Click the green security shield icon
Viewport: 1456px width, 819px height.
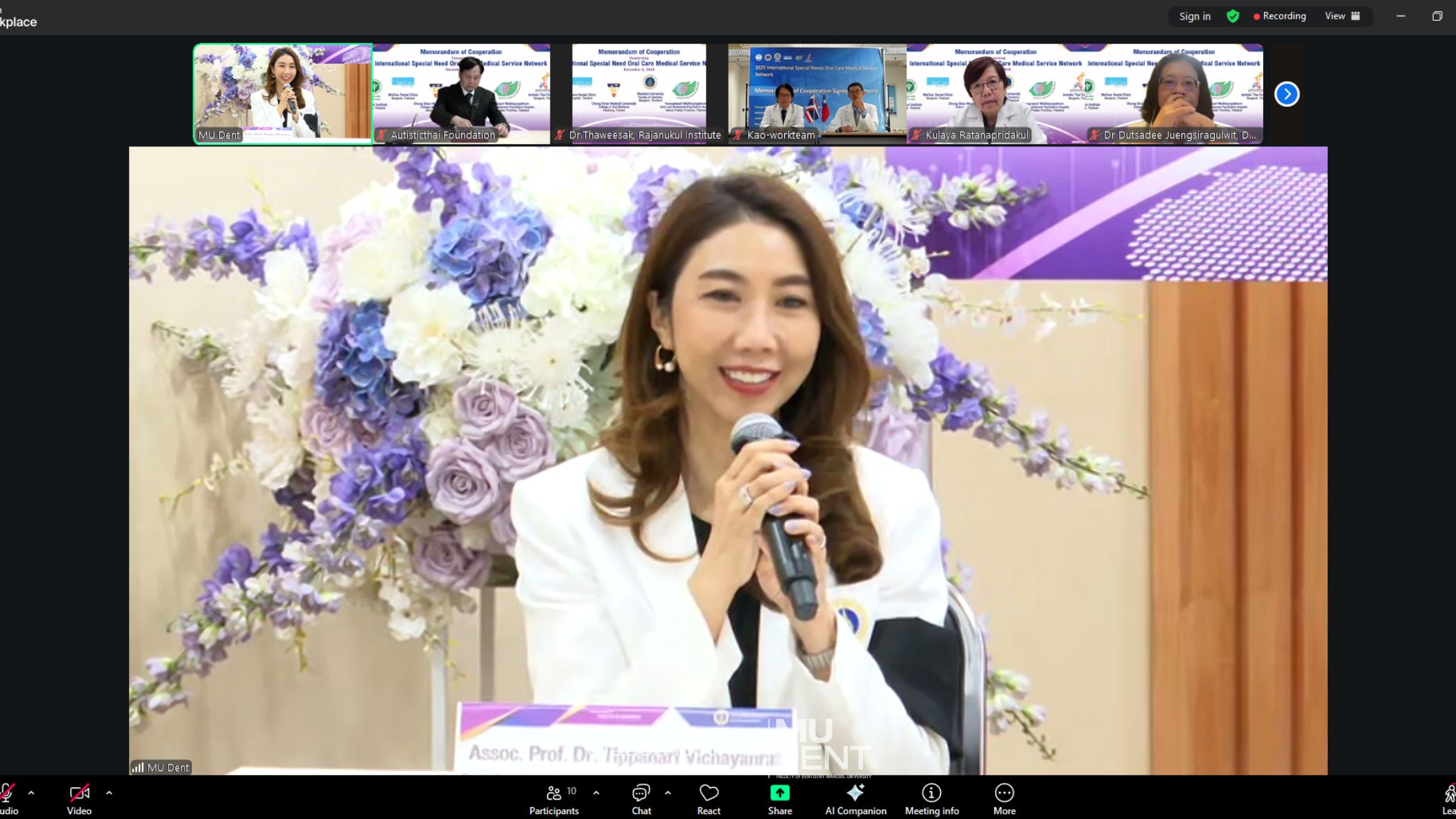(x=1233, y=16)
